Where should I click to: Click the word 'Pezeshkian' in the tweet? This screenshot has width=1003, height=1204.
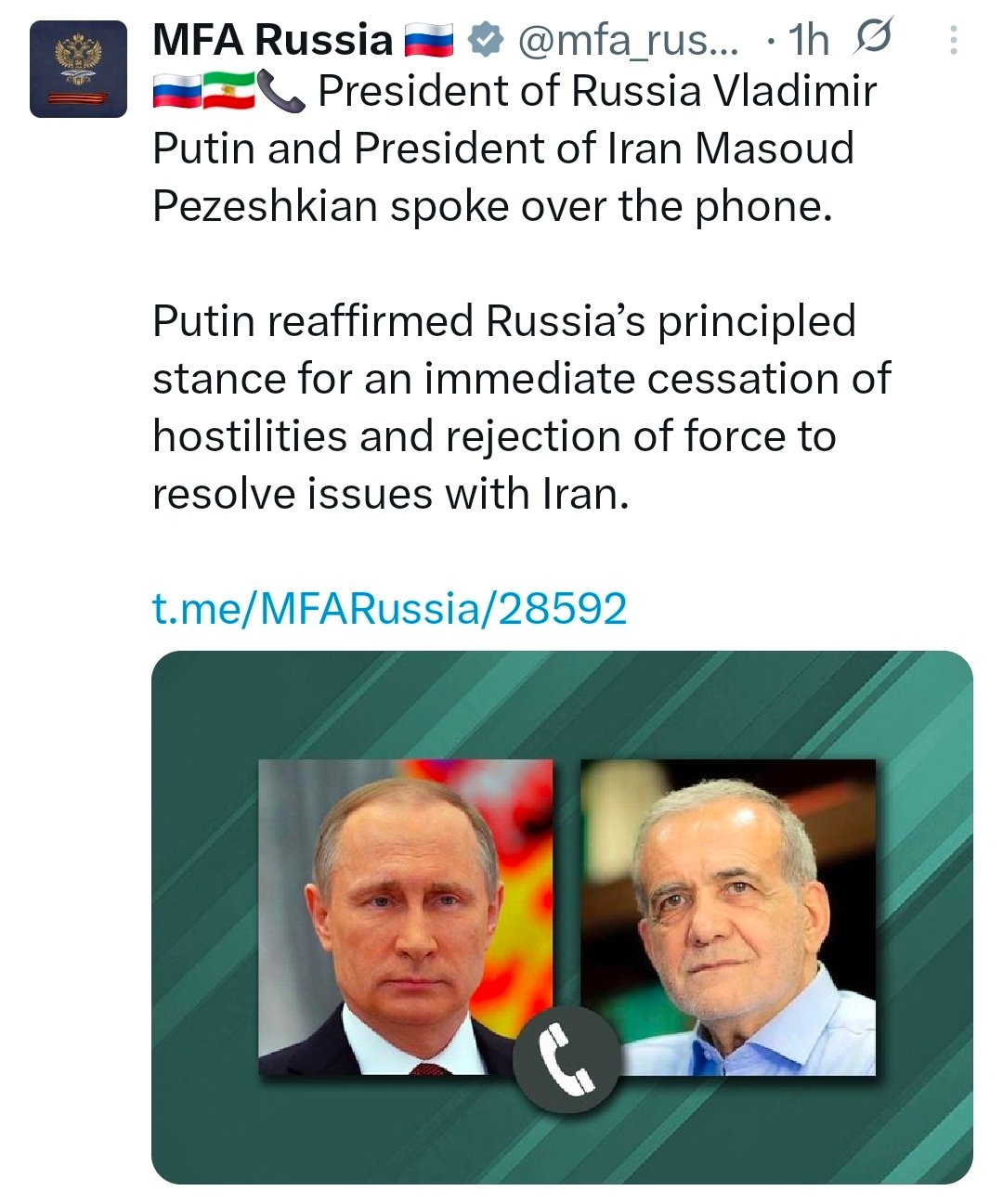[x=265, y=206]
